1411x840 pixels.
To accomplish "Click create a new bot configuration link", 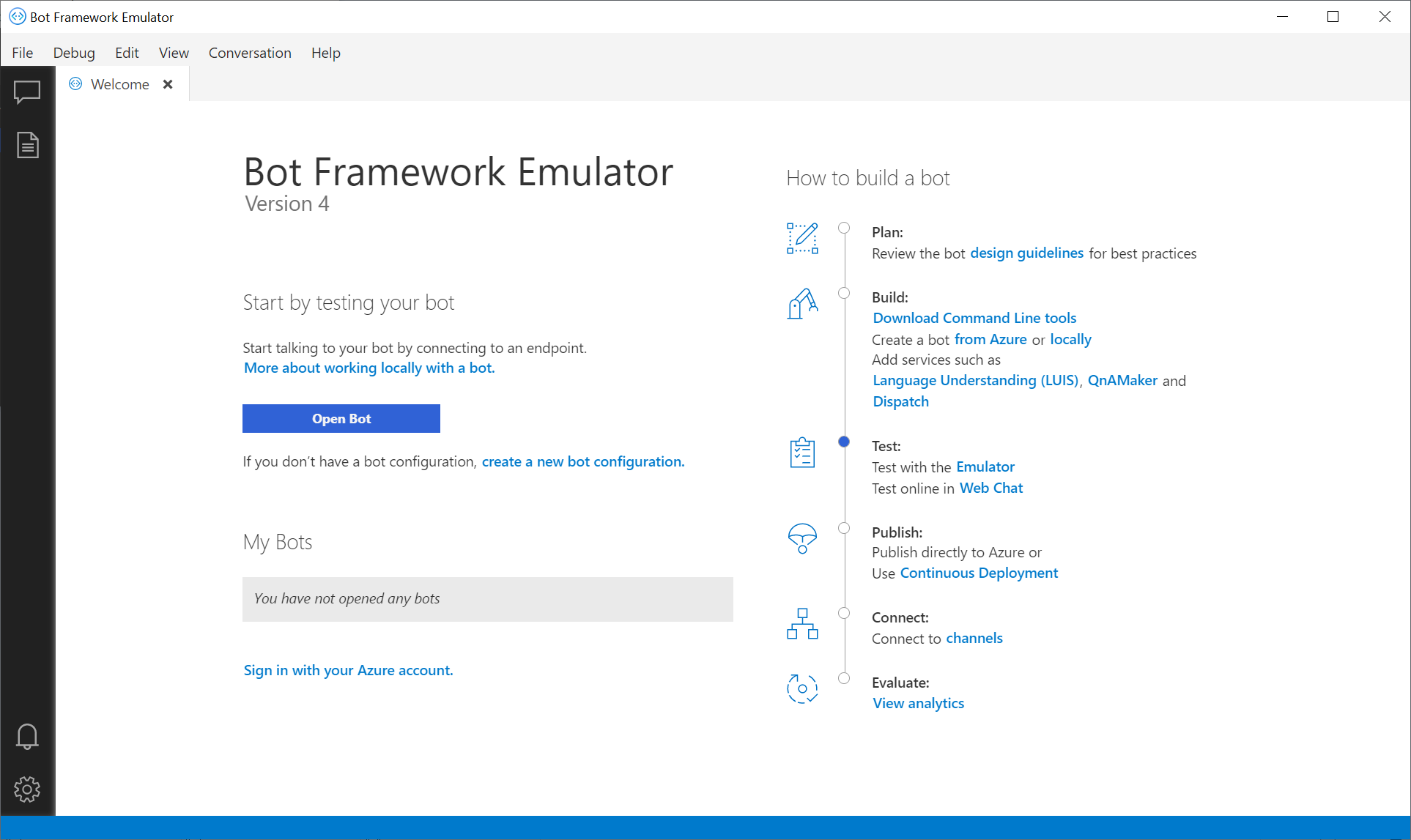I will [583, 461].
